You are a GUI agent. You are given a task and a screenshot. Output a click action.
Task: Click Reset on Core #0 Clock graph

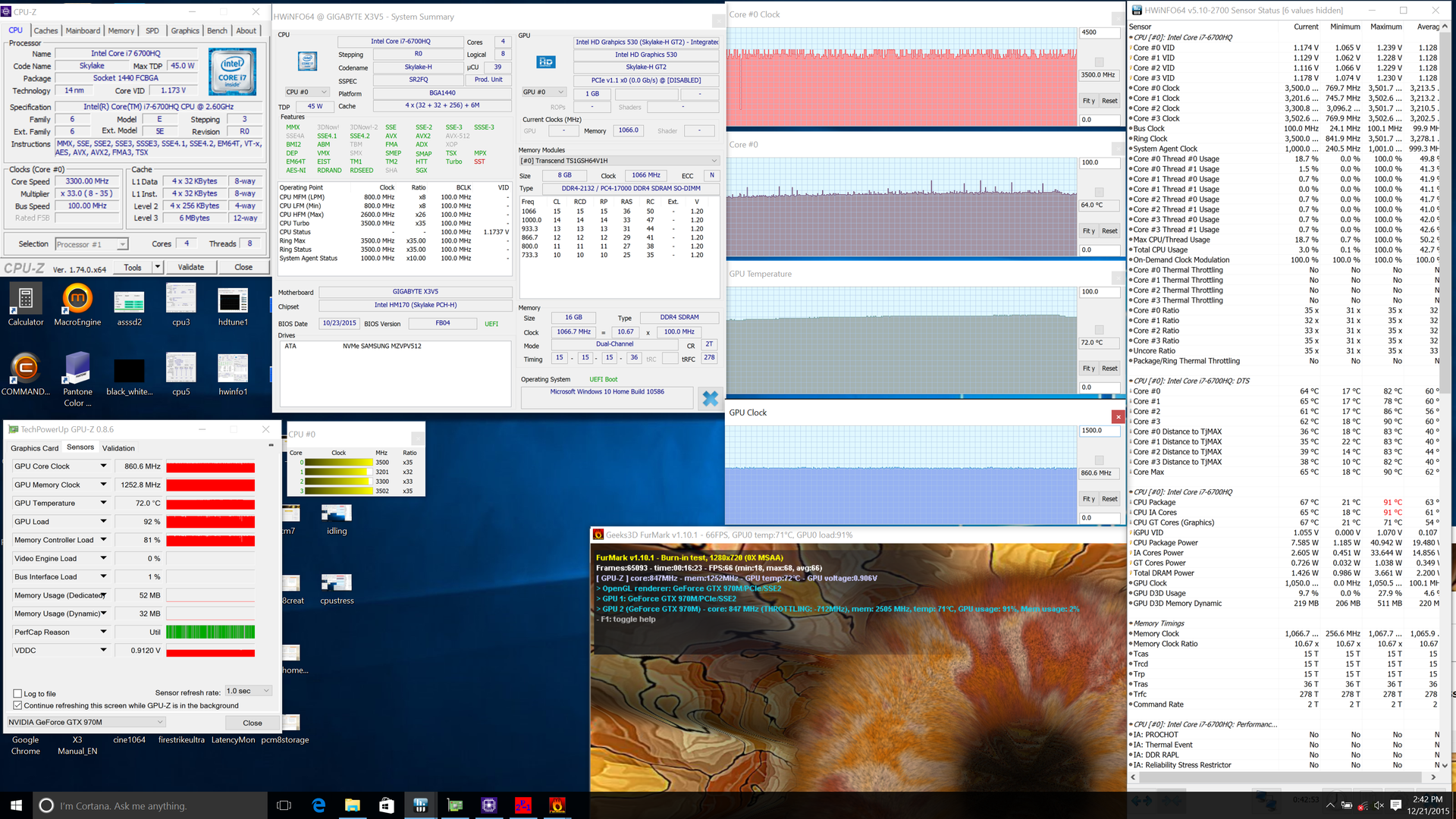point(1109,101)
